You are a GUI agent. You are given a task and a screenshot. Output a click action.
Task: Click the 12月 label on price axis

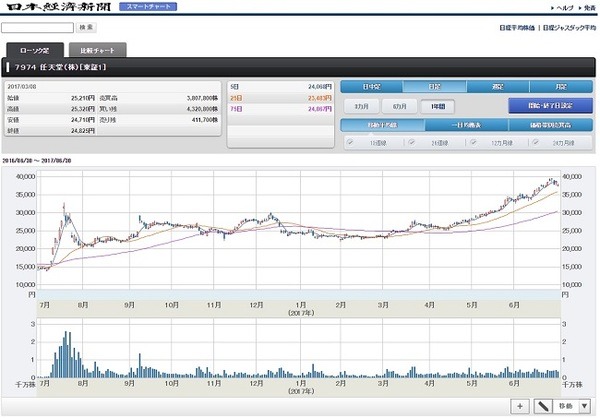click(256, 305)
